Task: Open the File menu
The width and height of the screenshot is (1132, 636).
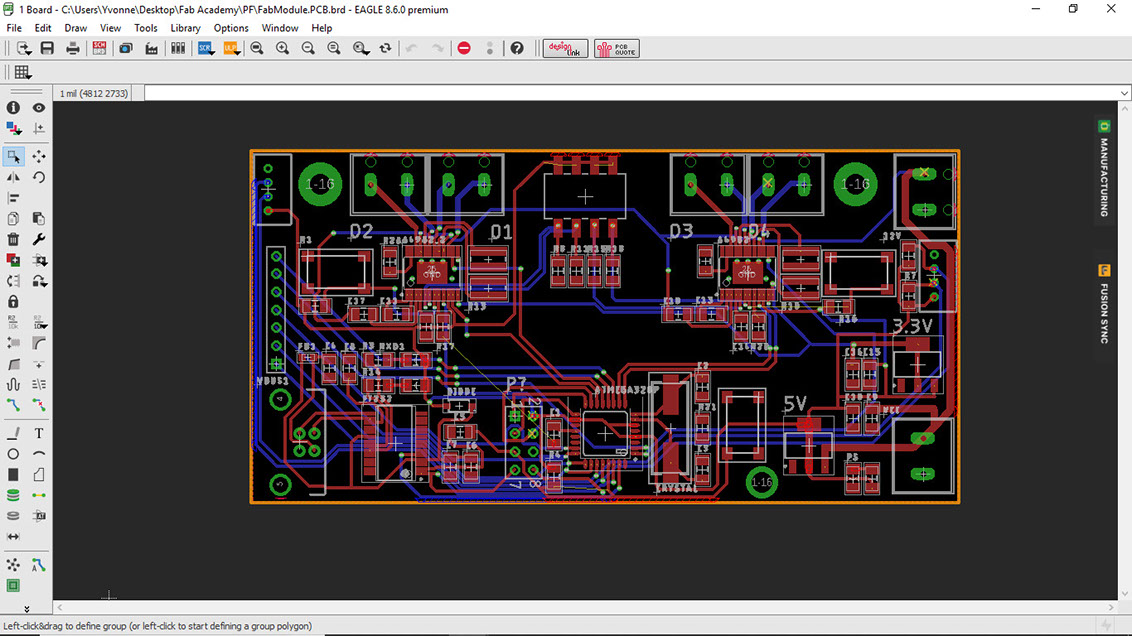Action: pyautogui.click(x=14, y=28)
